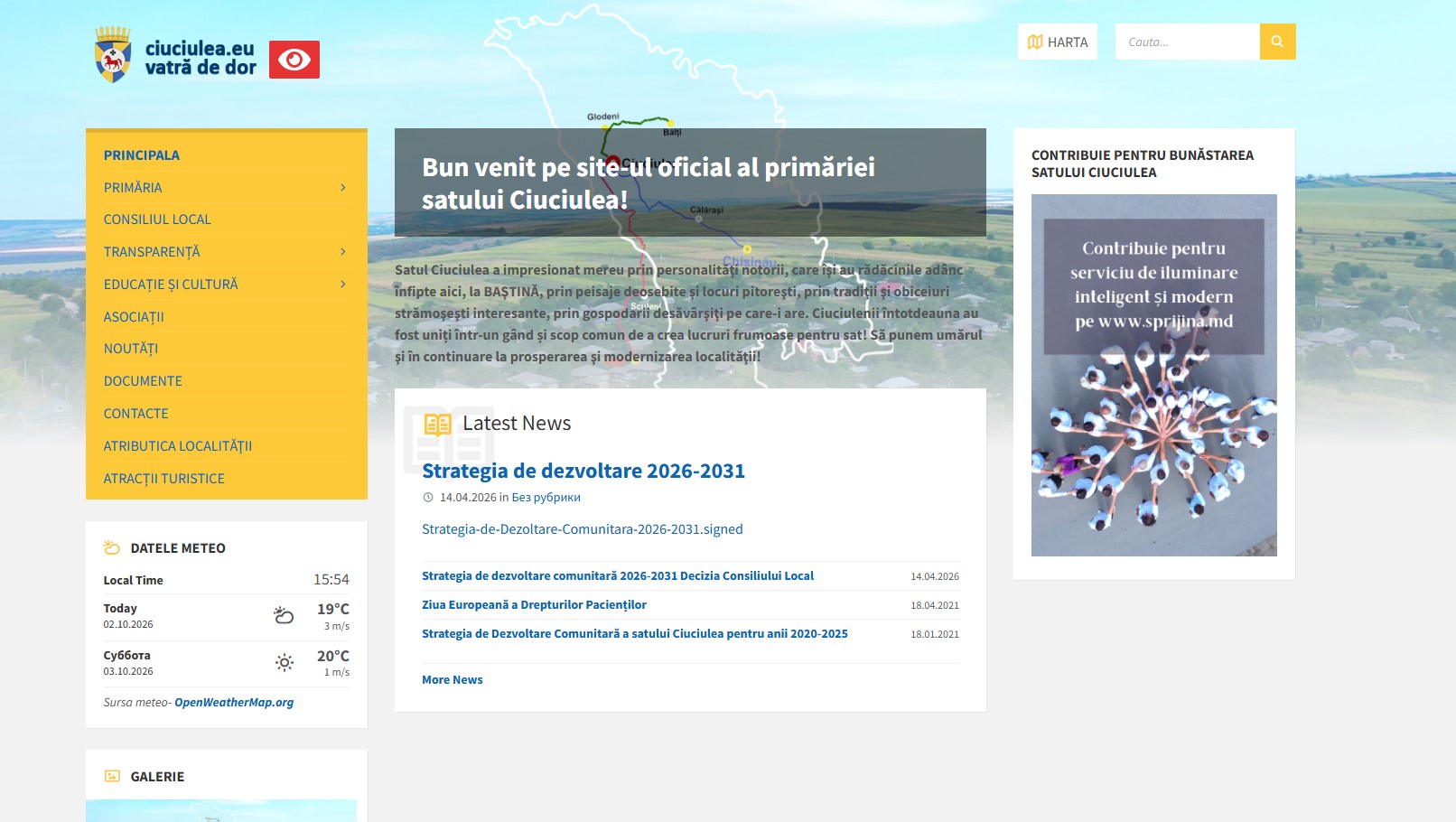Viewport: 1456px width, 822px height.
Task: Focus the Cauta search input field
Action: pos(1188,42)
